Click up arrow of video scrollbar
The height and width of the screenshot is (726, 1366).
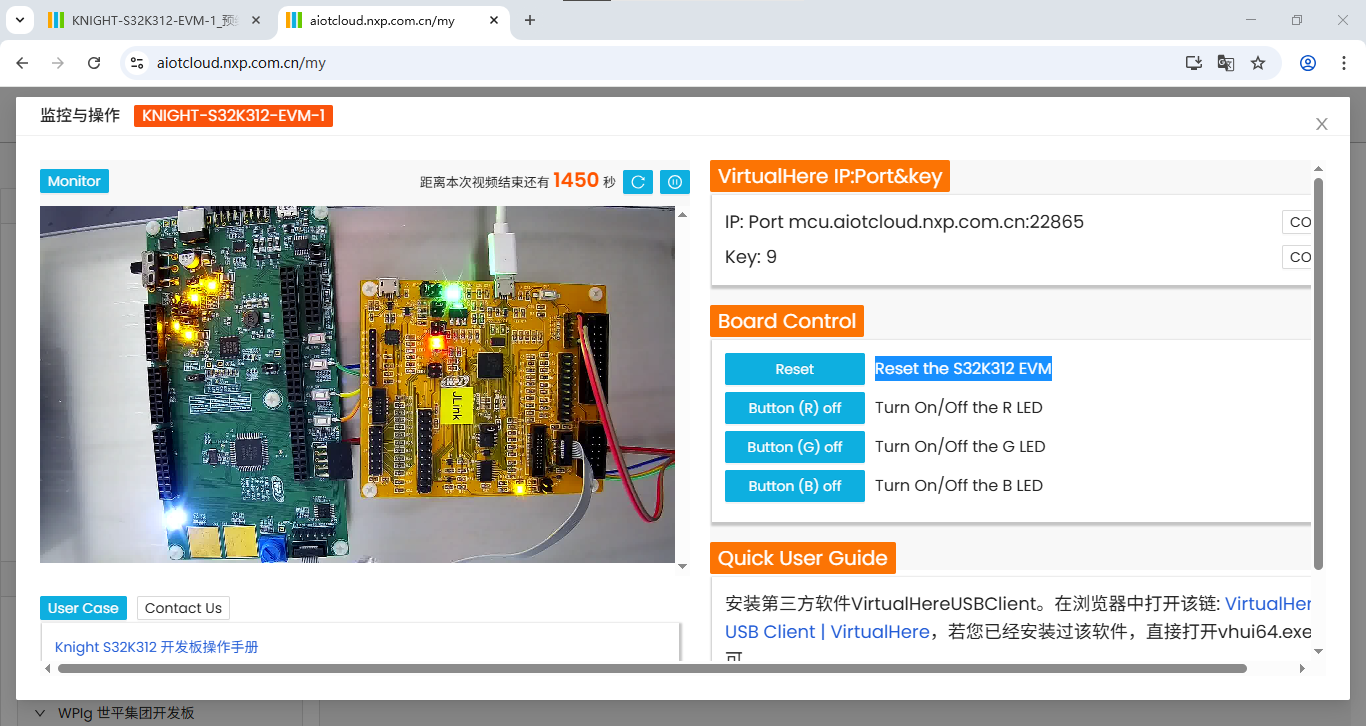(x=683, y=214)
